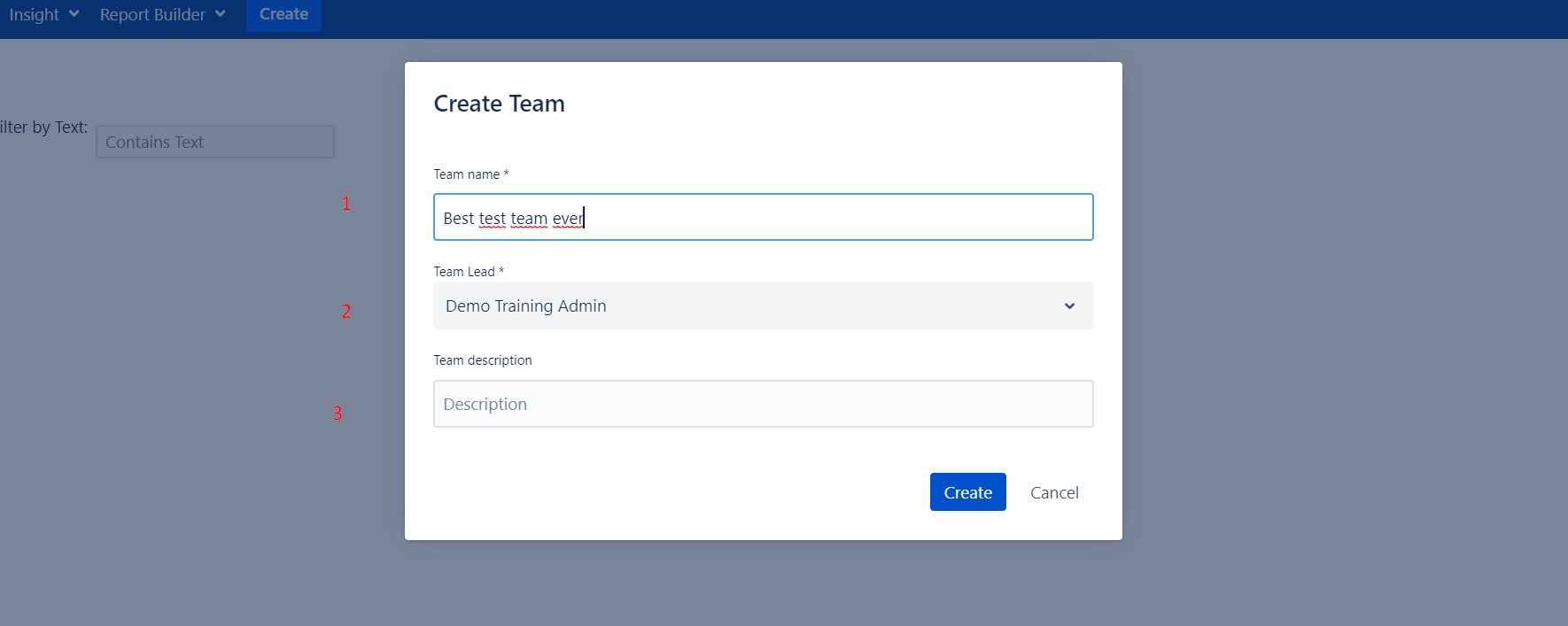This screenshot has width=1568, height=626.
Task: Click the Team description label
Action: (x=483, y=360)
